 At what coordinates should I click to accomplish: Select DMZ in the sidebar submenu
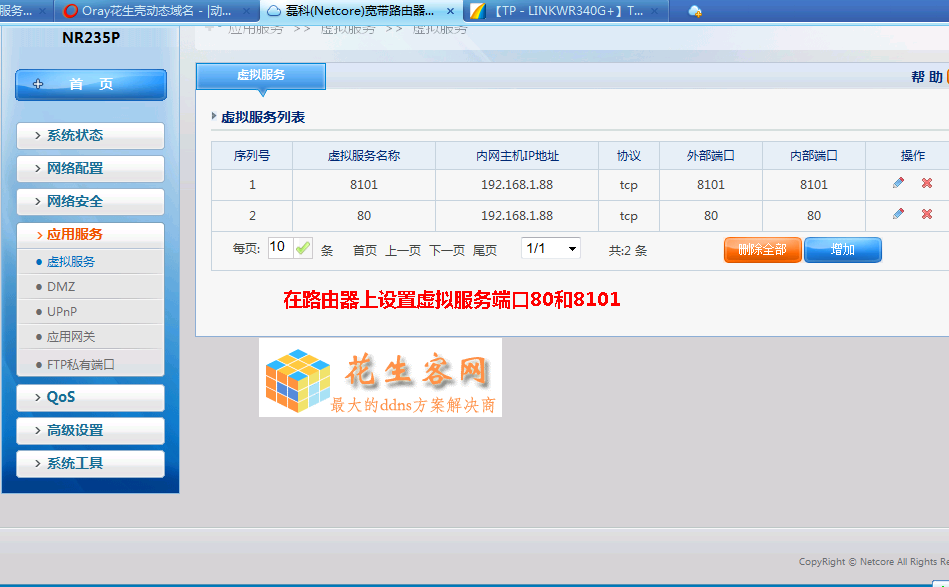61,287
